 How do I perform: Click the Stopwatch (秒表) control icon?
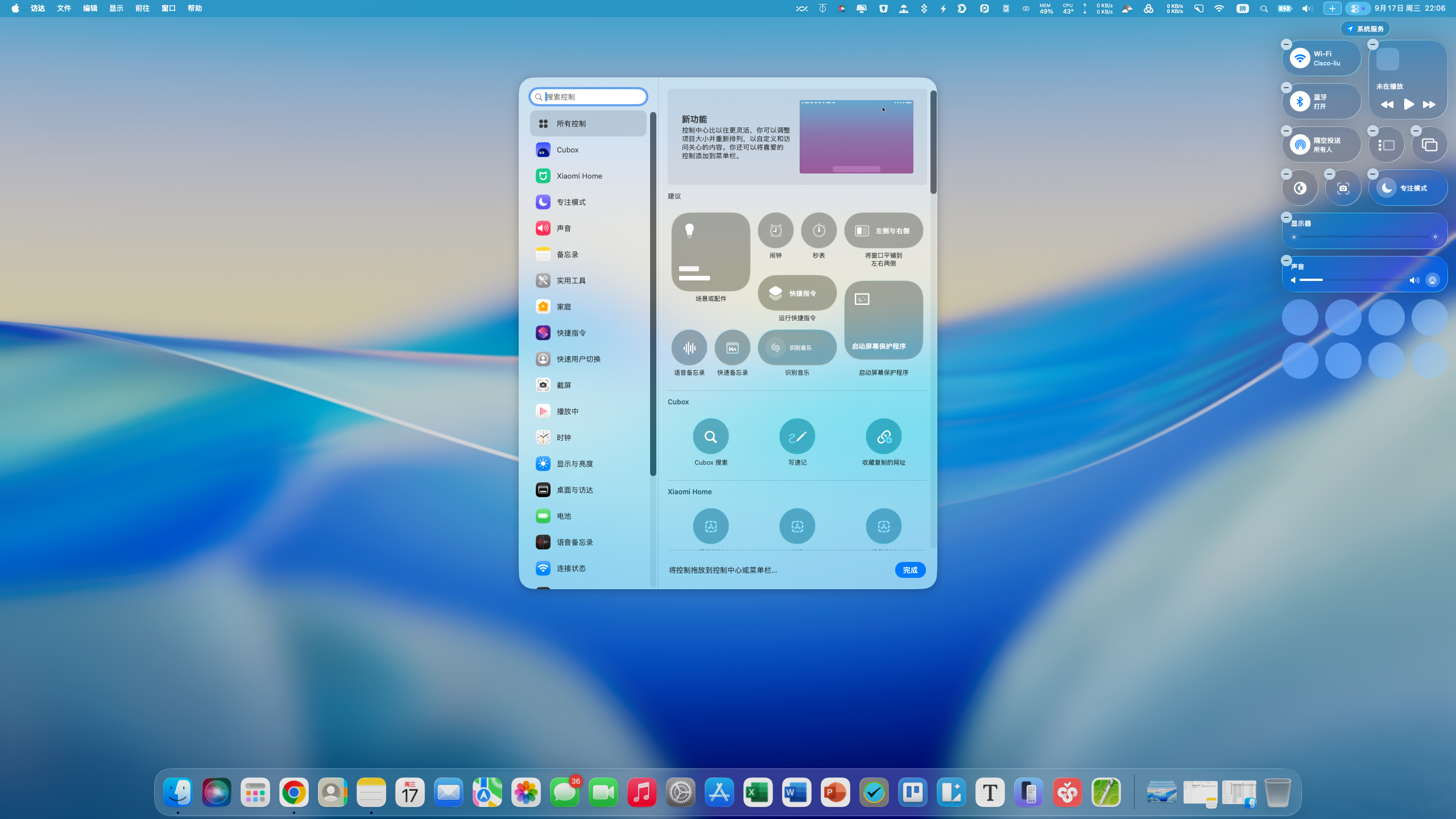point(818,230)
